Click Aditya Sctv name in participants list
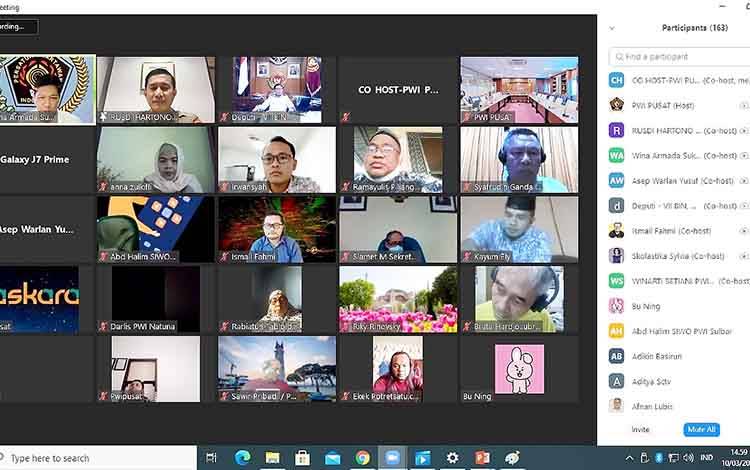Viewport: 750px width, 470px height. pos(651,382)
